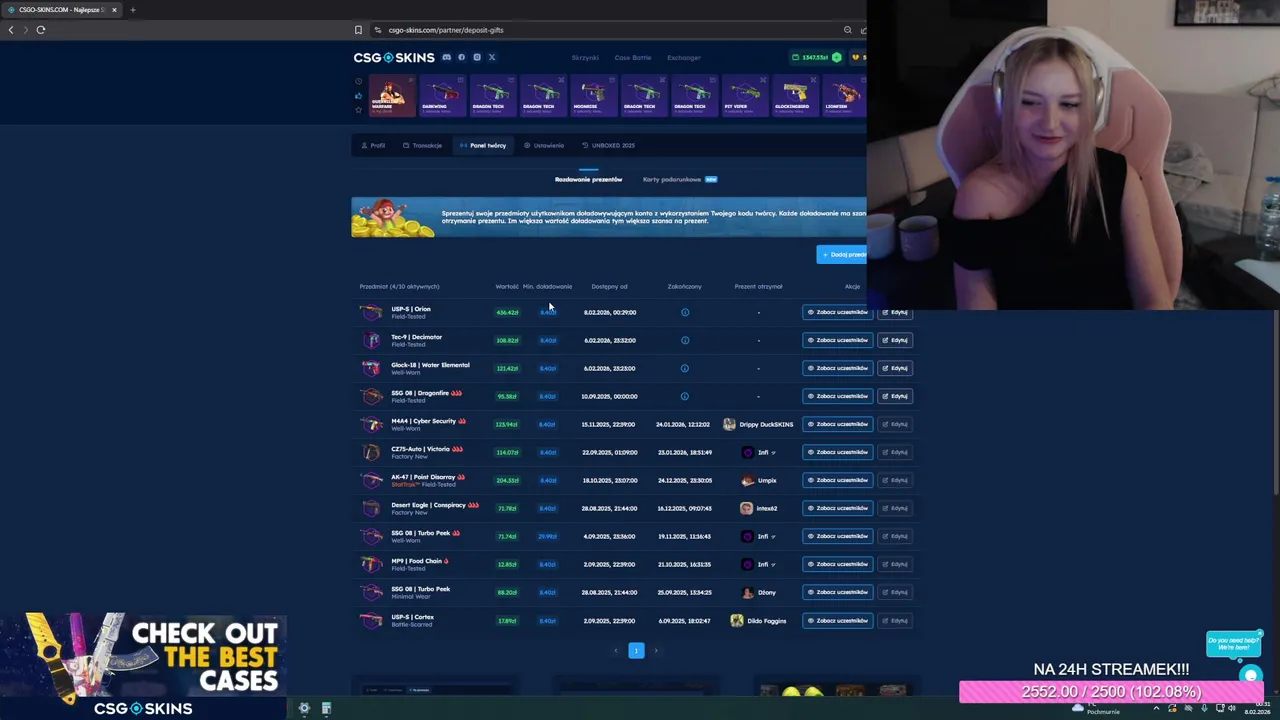Click Zobacz uczestników for SSG 08 Dragonfire
The image size is (1280, 720).
click(x=838, y=396)
